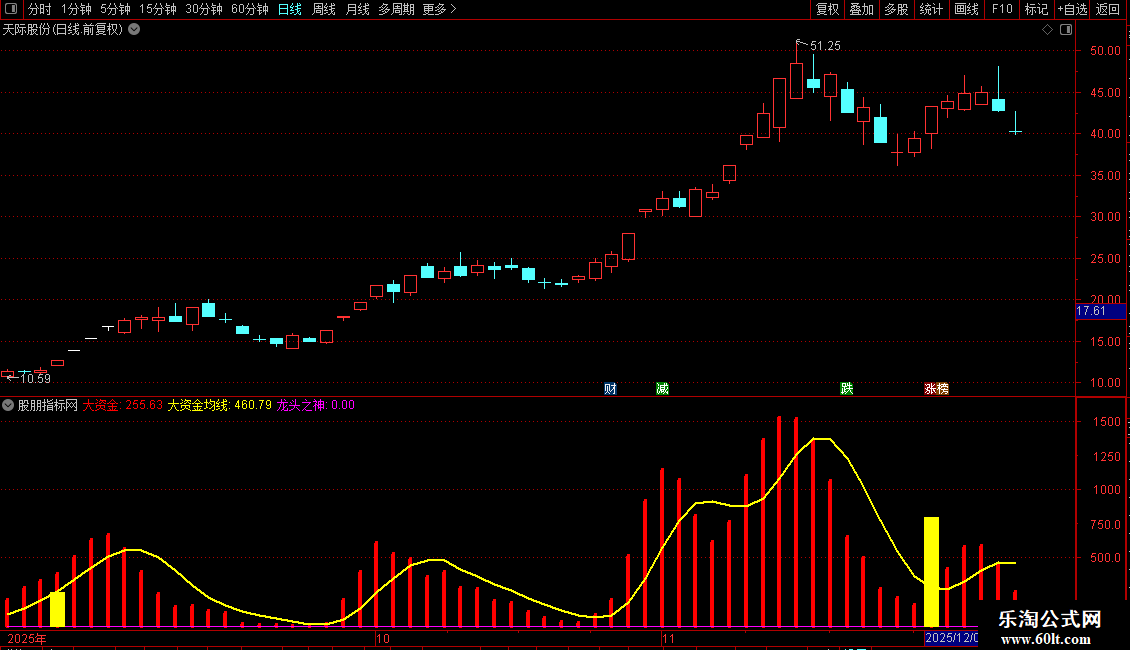1130x650 pixels.
Task: Click the small yellow bar at chart start
Action: (57, 610)
